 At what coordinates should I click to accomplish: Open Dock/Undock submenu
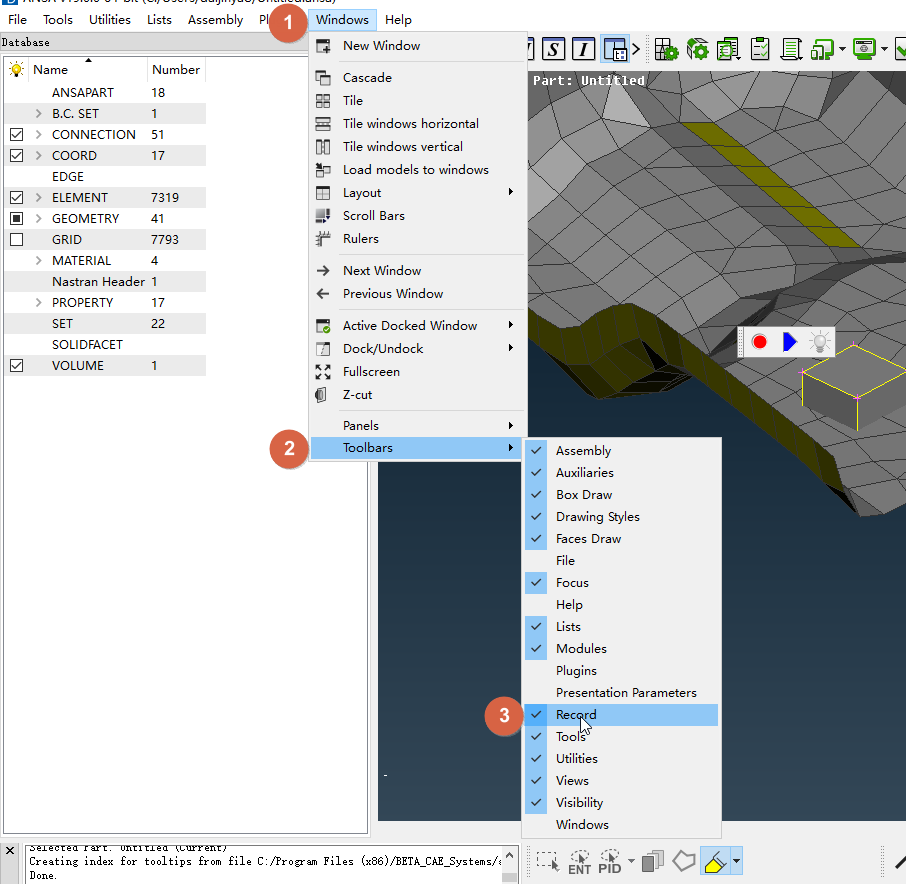[x=418, y=349]
